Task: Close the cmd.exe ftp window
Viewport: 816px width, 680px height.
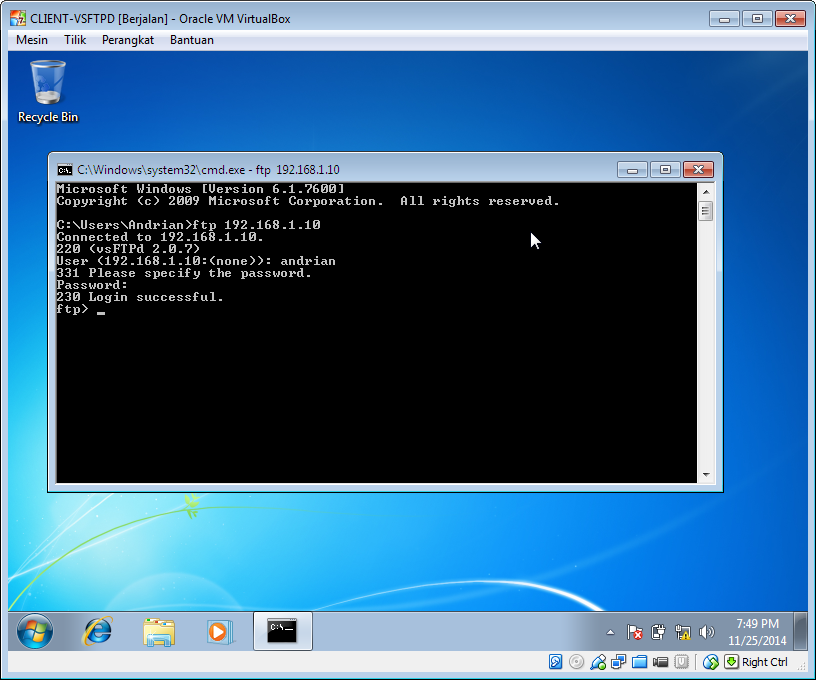Action: [x=698, y=170]
